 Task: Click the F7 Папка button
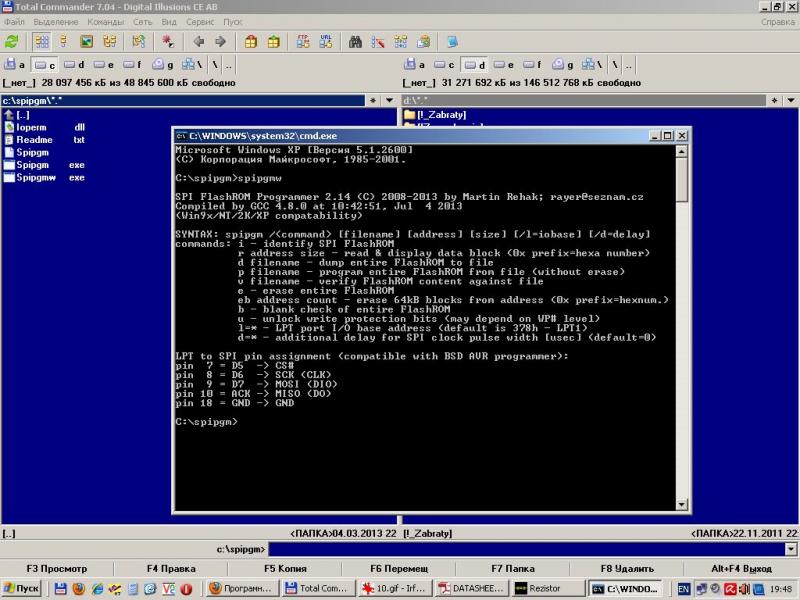(513, 568)
